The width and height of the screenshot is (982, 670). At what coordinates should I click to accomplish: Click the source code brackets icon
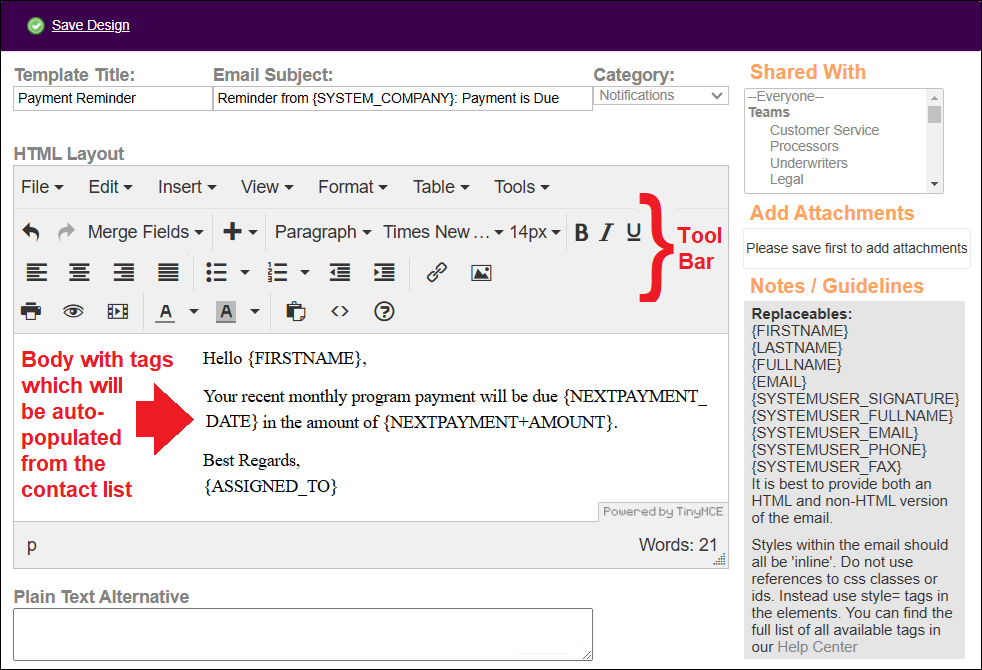339,311
